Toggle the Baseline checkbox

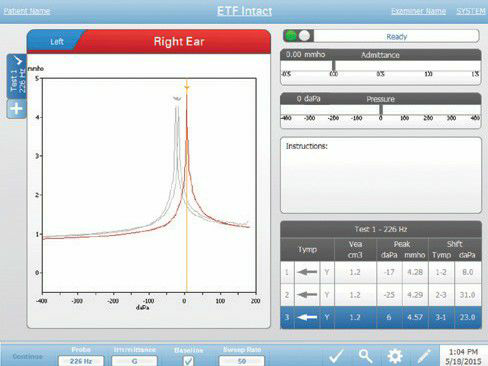click(188, 361)
